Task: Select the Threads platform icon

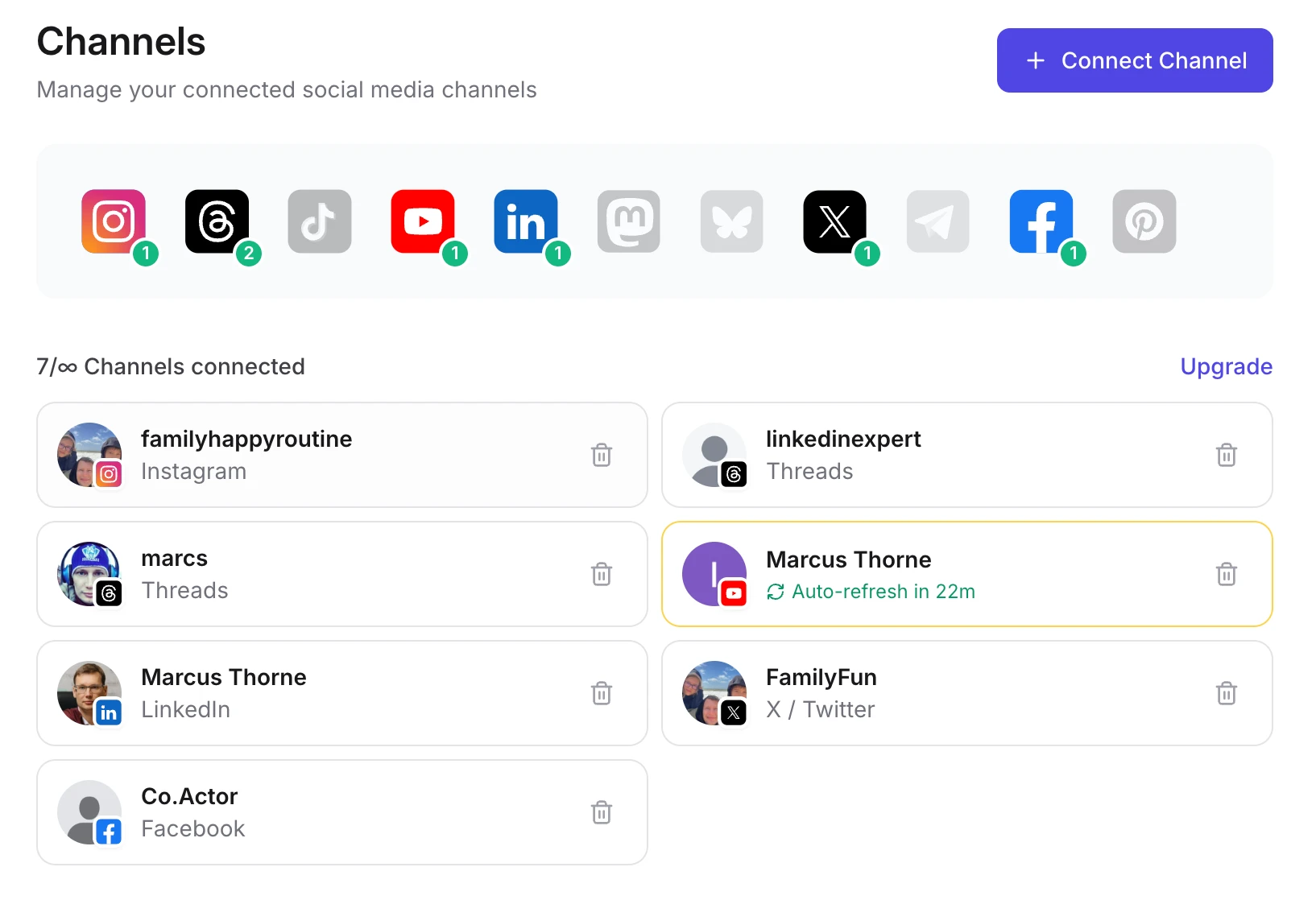Action: click(x=217, y=221)
